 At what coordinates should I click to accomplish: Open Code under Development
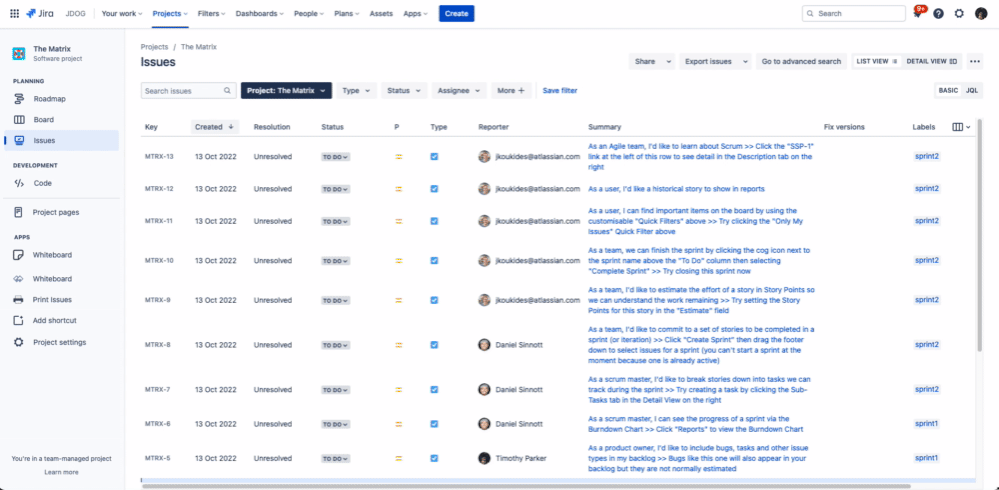coord(42,183)
